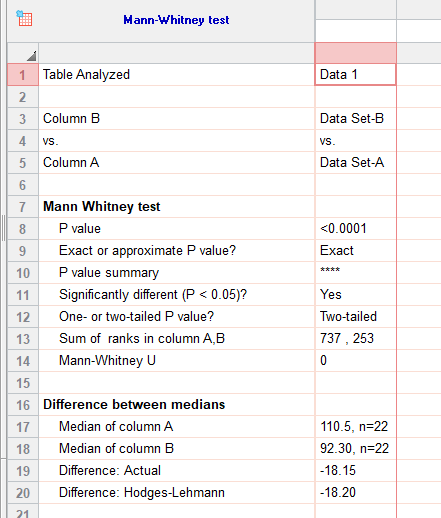Click the Table Analyzed label cell
This screenshot has width=441, height=518.
click(x=177, y=74)
